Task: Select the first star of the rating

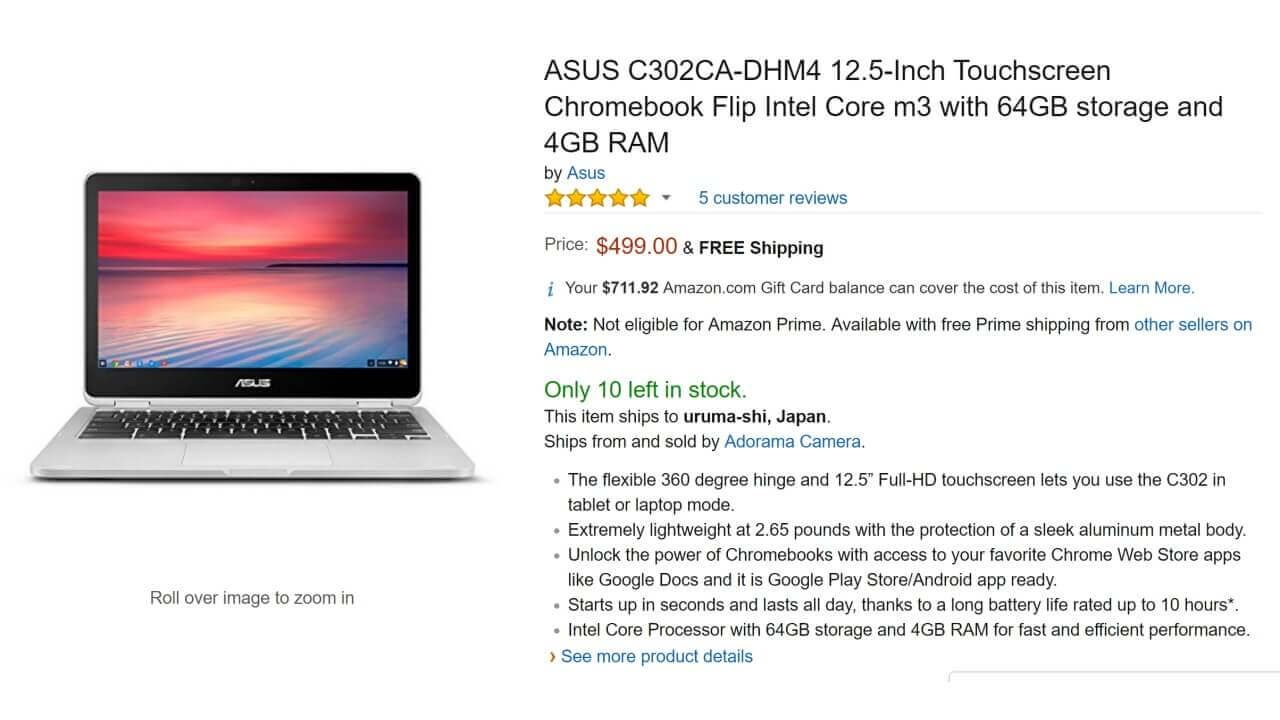Action: [552, 198]
